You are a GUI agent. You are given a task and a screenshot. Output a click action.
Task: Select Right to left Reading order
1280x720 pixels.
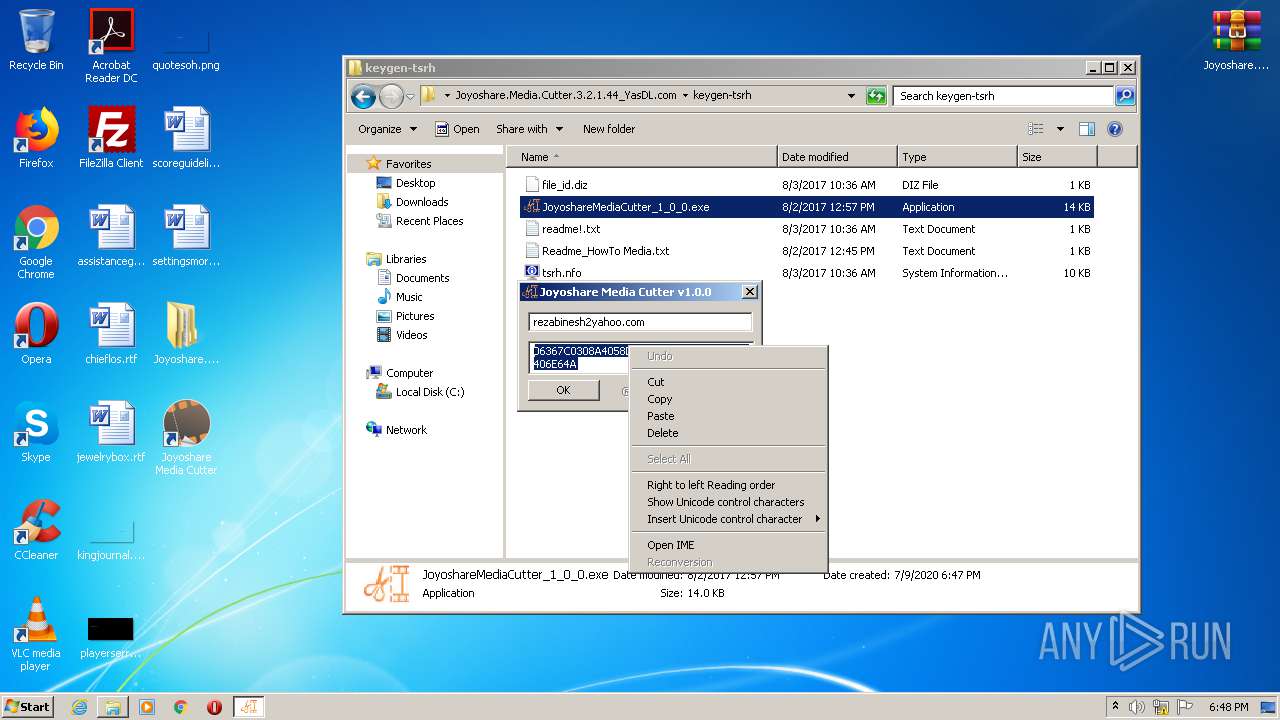coord(729,485)
